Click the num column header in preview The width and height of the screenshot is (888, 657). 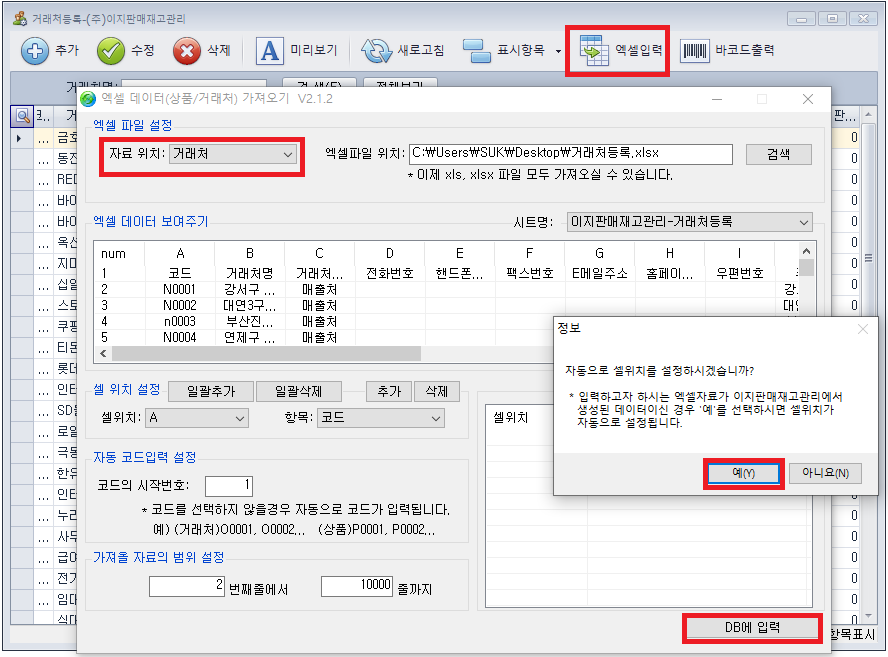click(x=113, y=254)
